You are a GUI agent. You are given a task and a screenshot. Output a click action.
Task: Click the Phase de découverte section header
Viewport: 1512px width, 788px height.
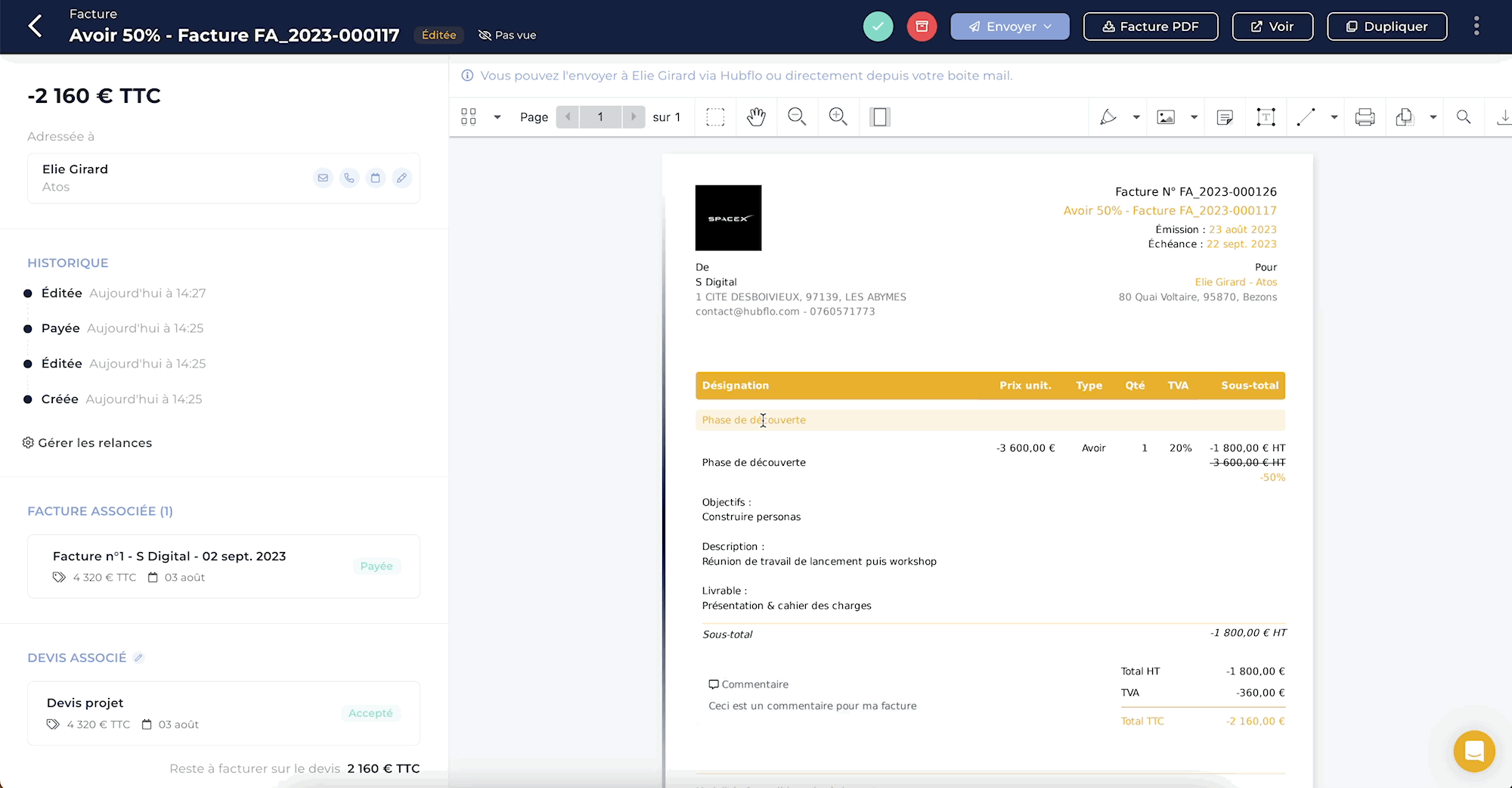(x=990, y=420)
